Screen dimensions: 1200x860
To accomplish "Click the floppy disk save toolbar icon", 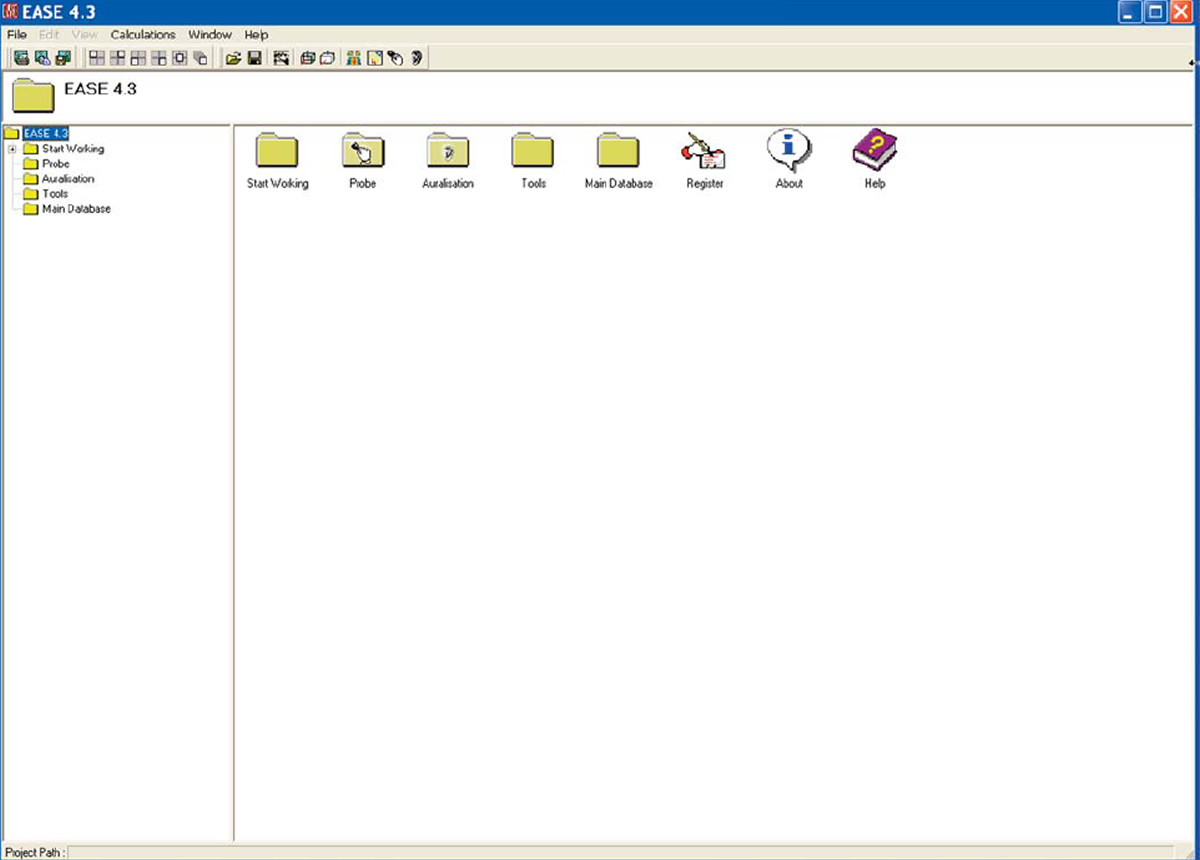I will tap(254, 58).
